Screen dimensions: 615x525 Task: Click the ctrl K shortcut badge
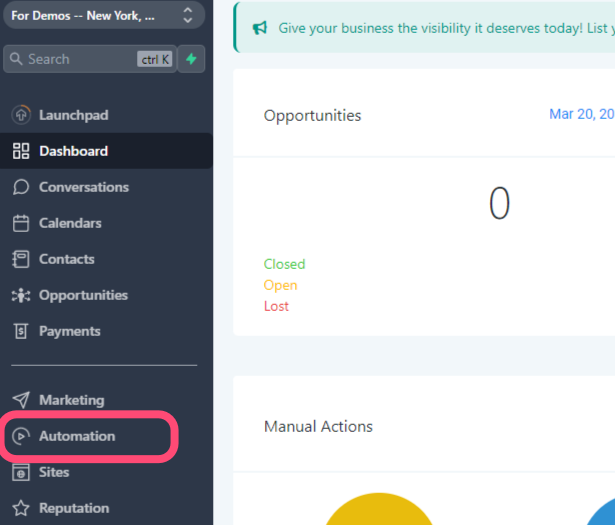point(155,59)
